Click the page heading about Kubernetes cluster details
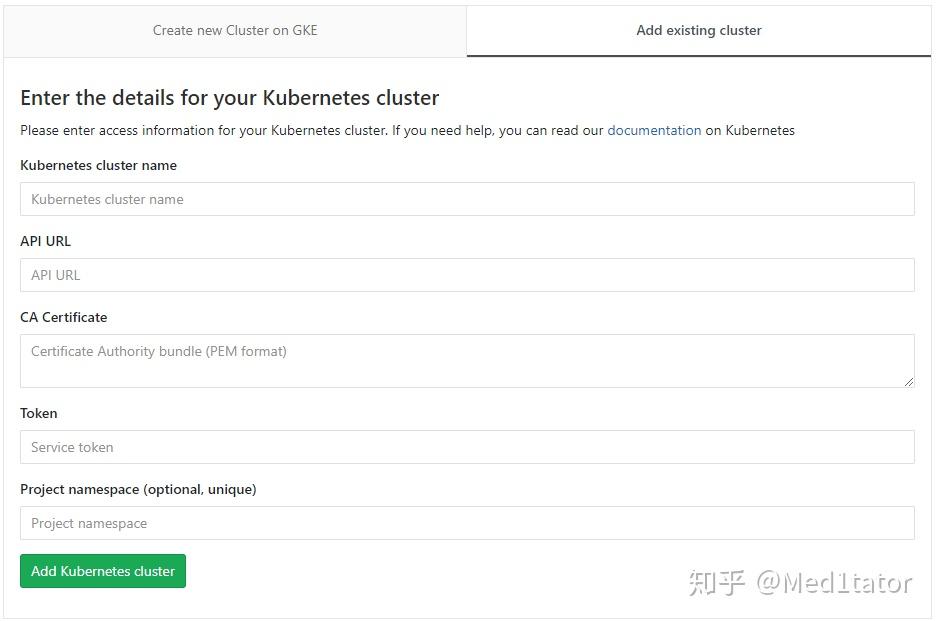 click(x=229, y=97)
